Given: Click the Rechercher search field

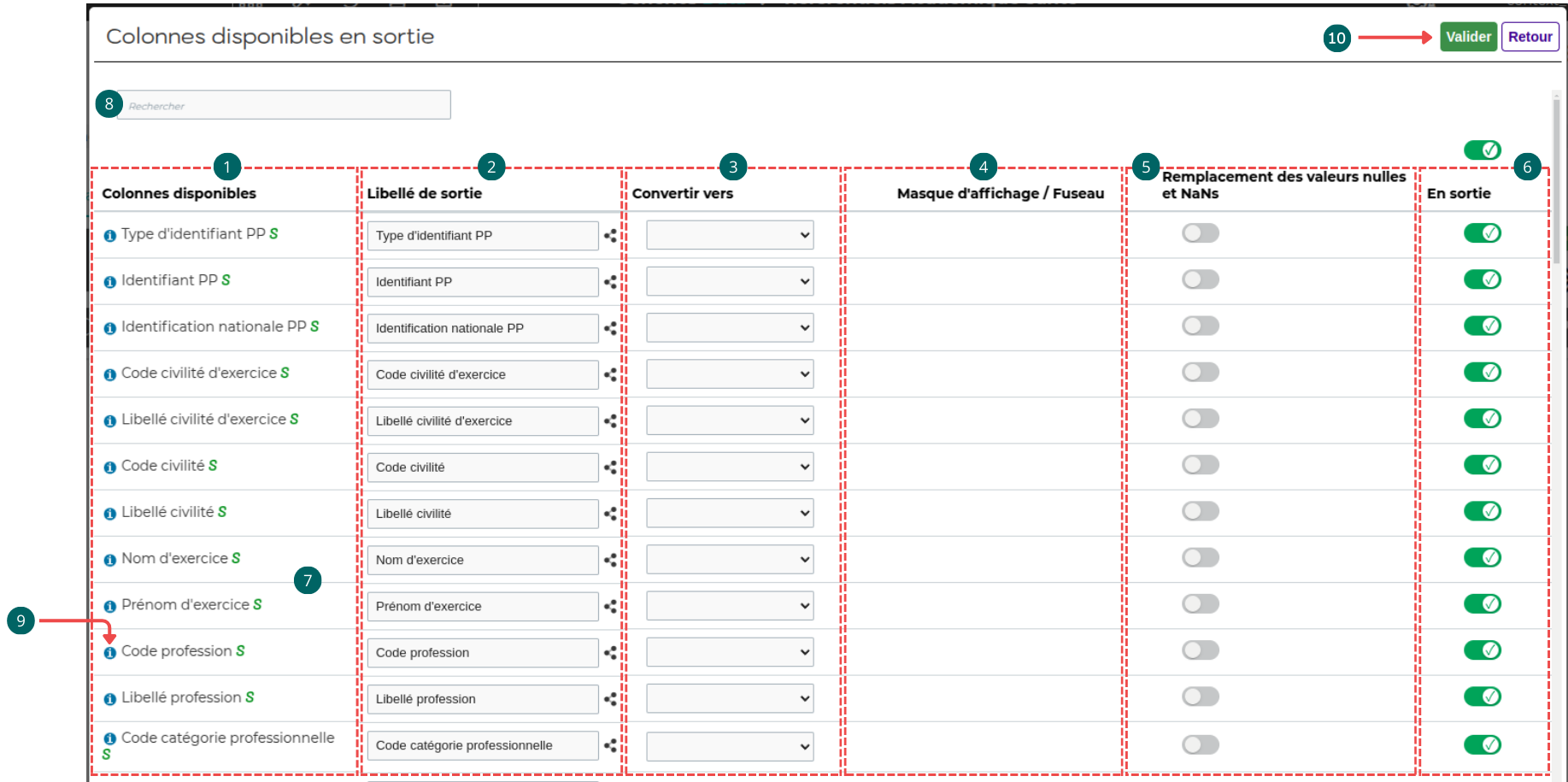Looking at the screenshot, I should [284, 105].
